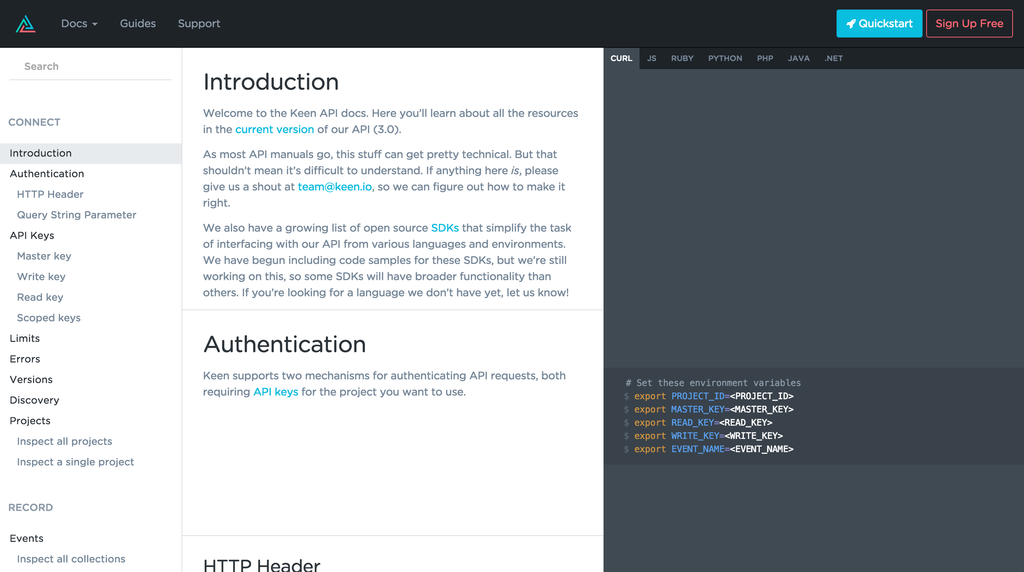Switch to the JS code tab
Image resolution: width=1024 pixels, height=572 pixels.
point(652,58)
